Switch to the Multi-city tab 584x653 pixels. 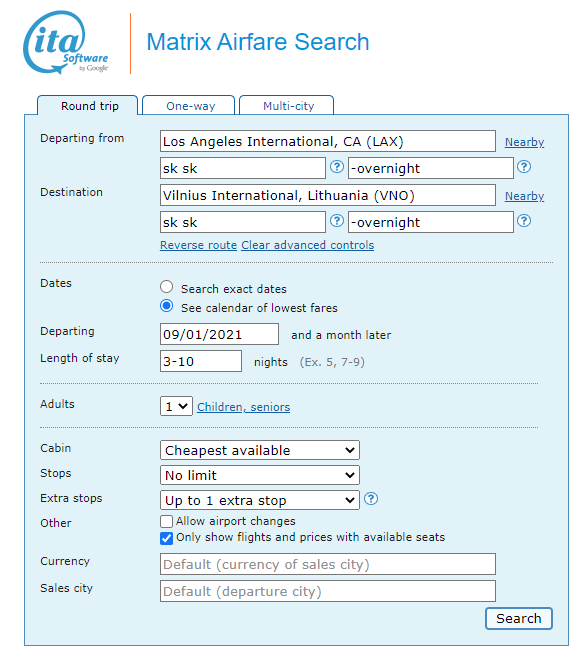[287, 105]
